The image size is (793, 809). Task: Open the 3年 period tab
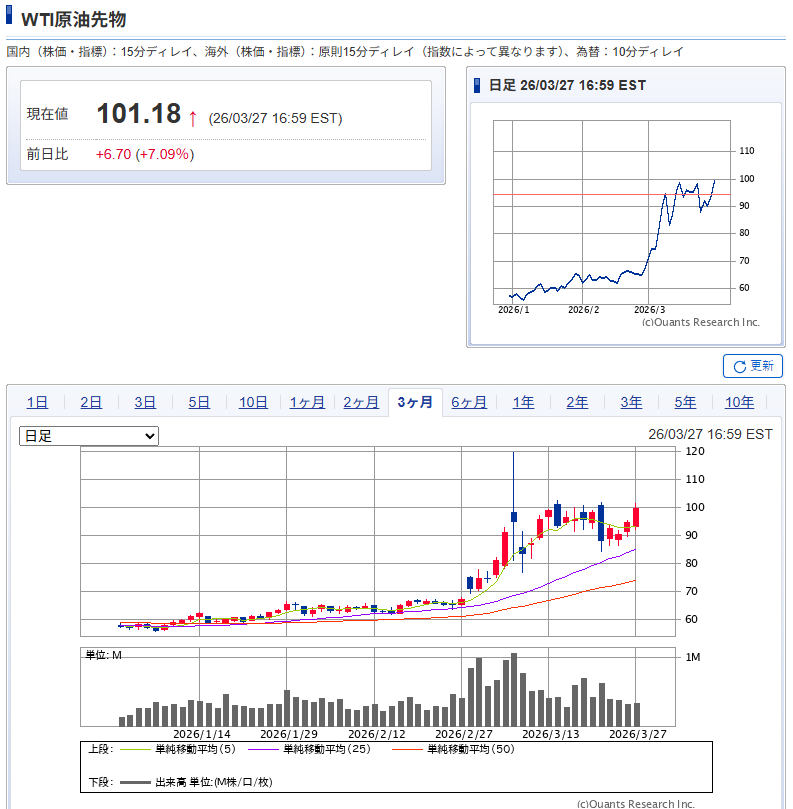tap(631, 402)
